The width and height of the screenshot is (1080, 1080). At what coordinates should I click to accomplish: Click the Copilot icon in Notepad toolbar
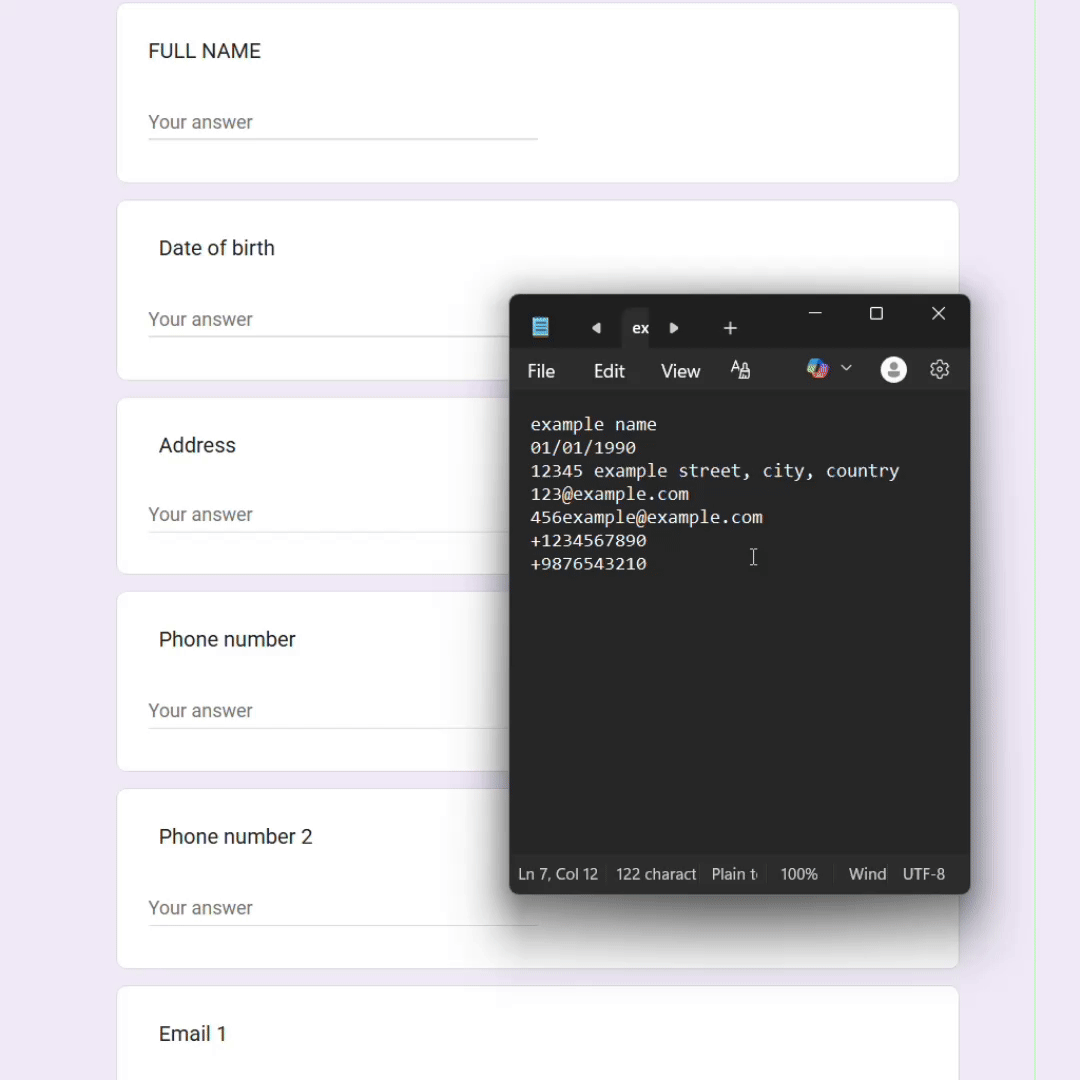pyautogui.click(x=817, y=369)
